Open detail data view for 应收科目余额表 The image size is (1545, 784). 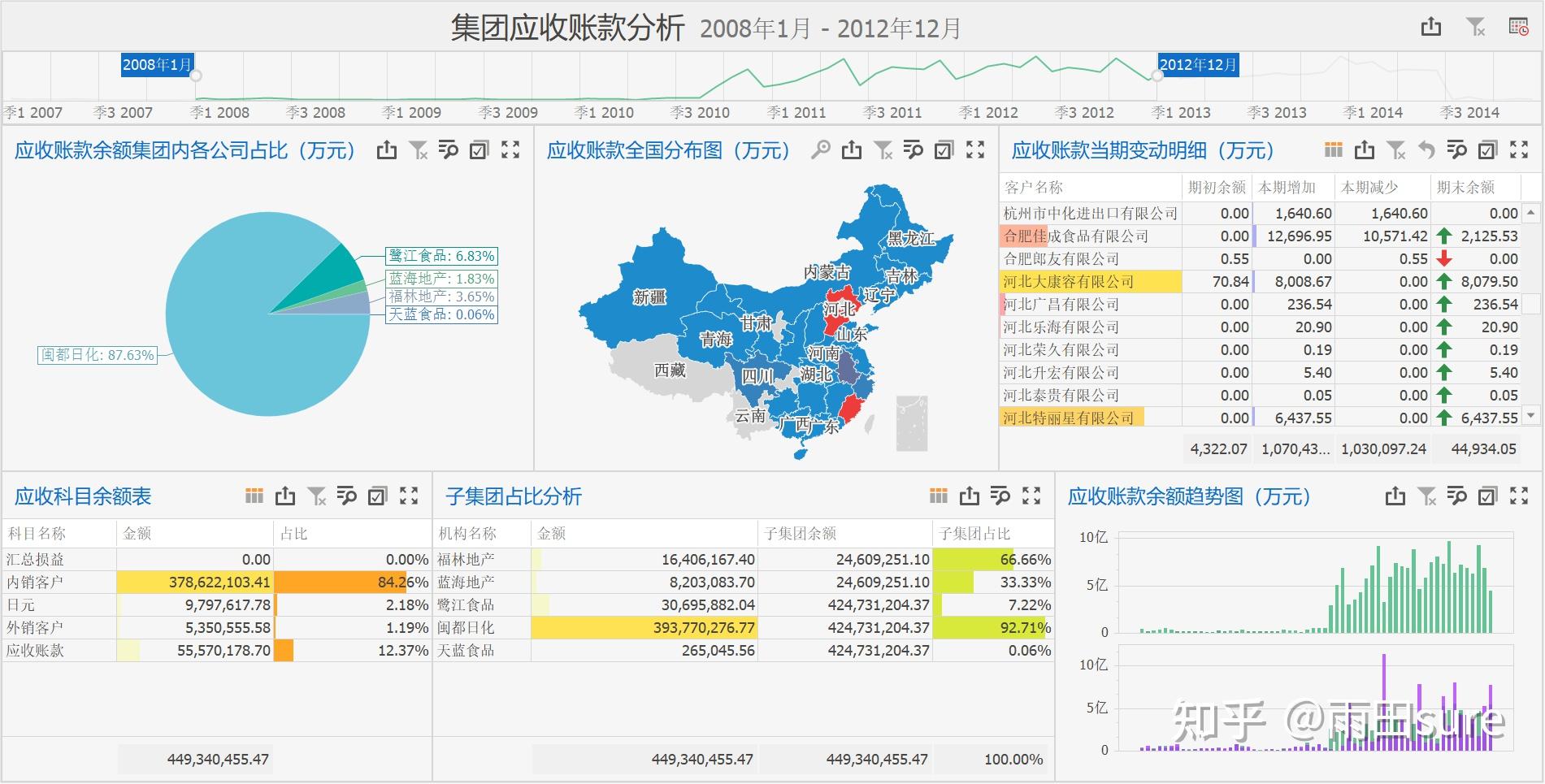click(x=347, y=496)
